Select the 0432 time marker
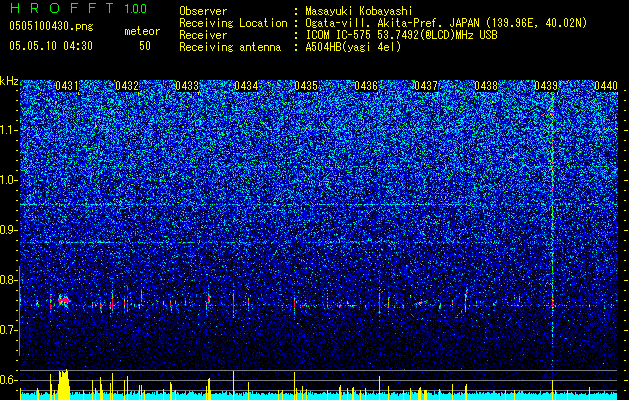The width and height of the screenshot is (629, 400). click(x=127, y=86)
